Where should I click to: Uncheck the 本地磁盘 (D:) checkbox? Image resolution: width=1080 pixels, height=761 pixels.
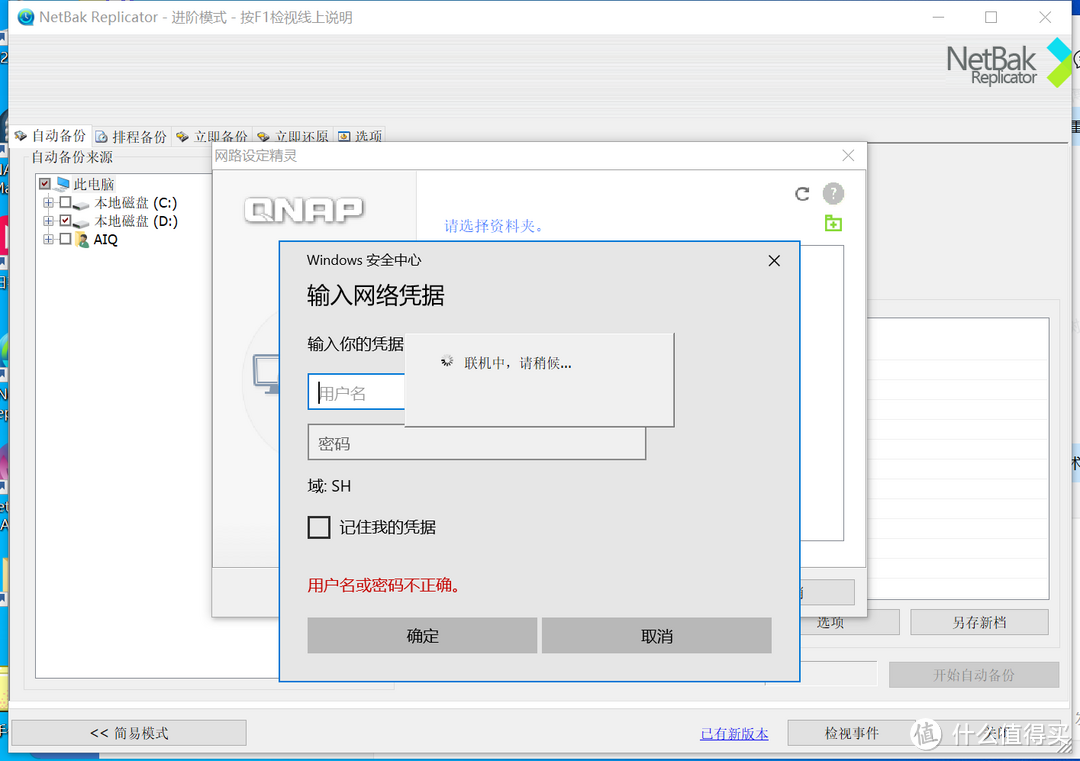(x=63, y=220)
